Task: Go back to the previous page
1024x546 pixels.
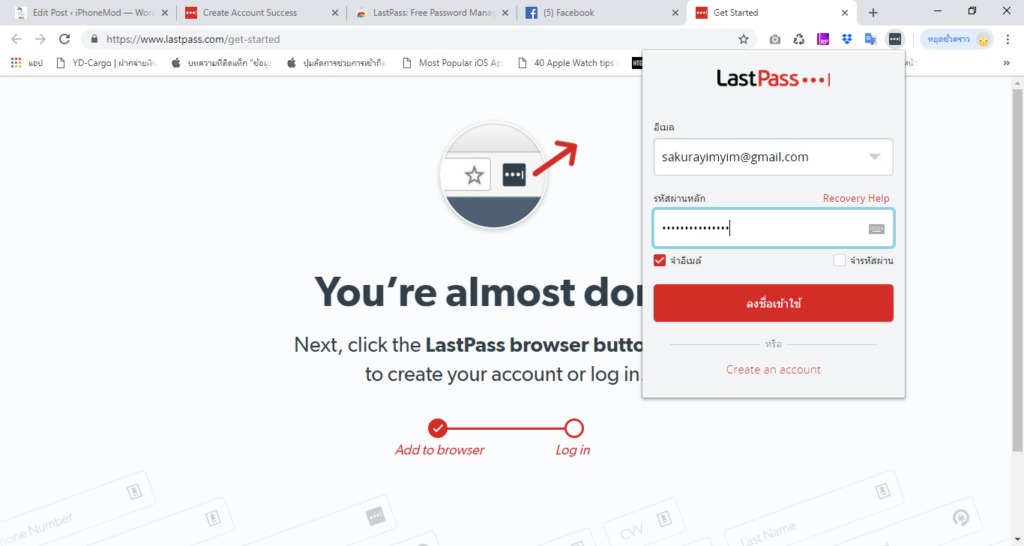Action: (x=16, y=39)
